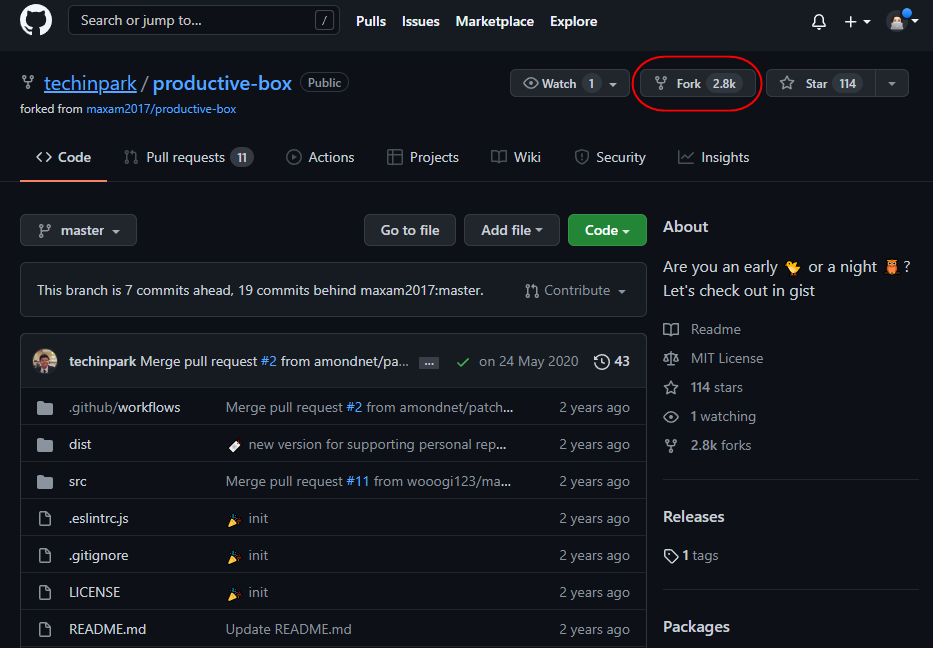Expand the commit message ellipsis button
This screenshot has width=933, height=648.
coord(429,362)
